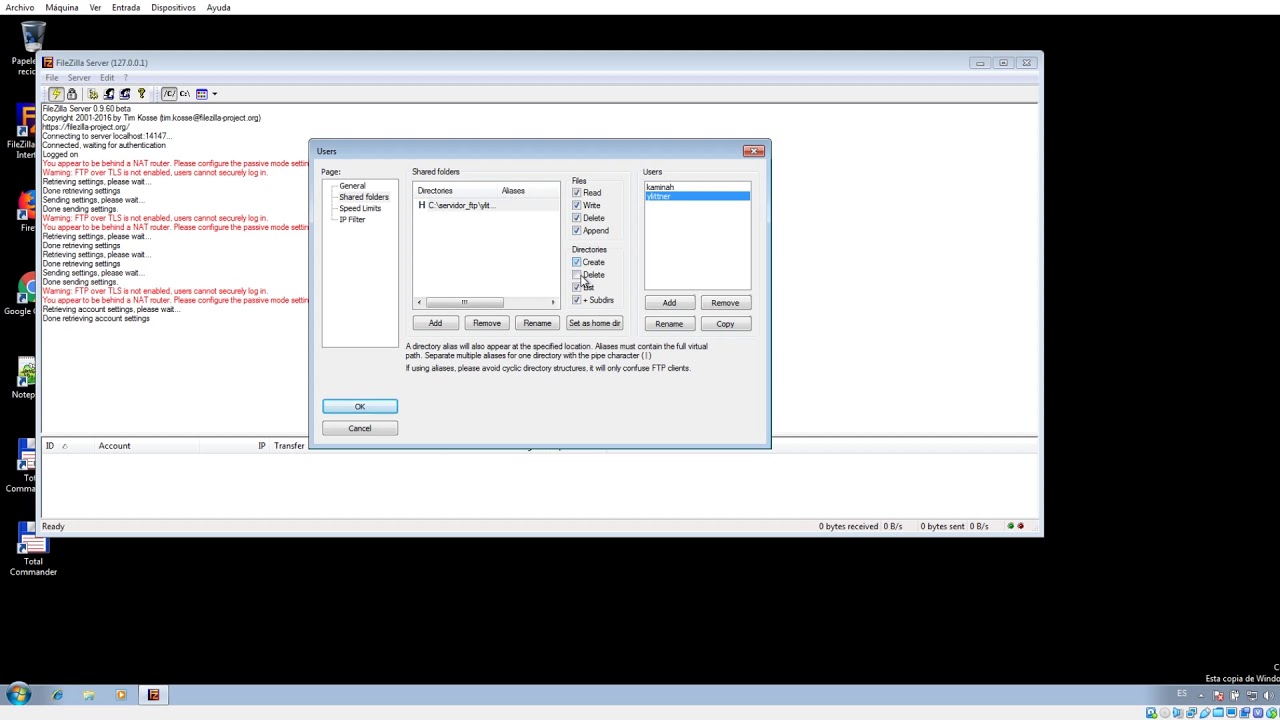The height and width of the screenshot is (720, 1280).
Task: Click the Ready text in status bar
Action: pyautogui.click(x=53, y=526)
